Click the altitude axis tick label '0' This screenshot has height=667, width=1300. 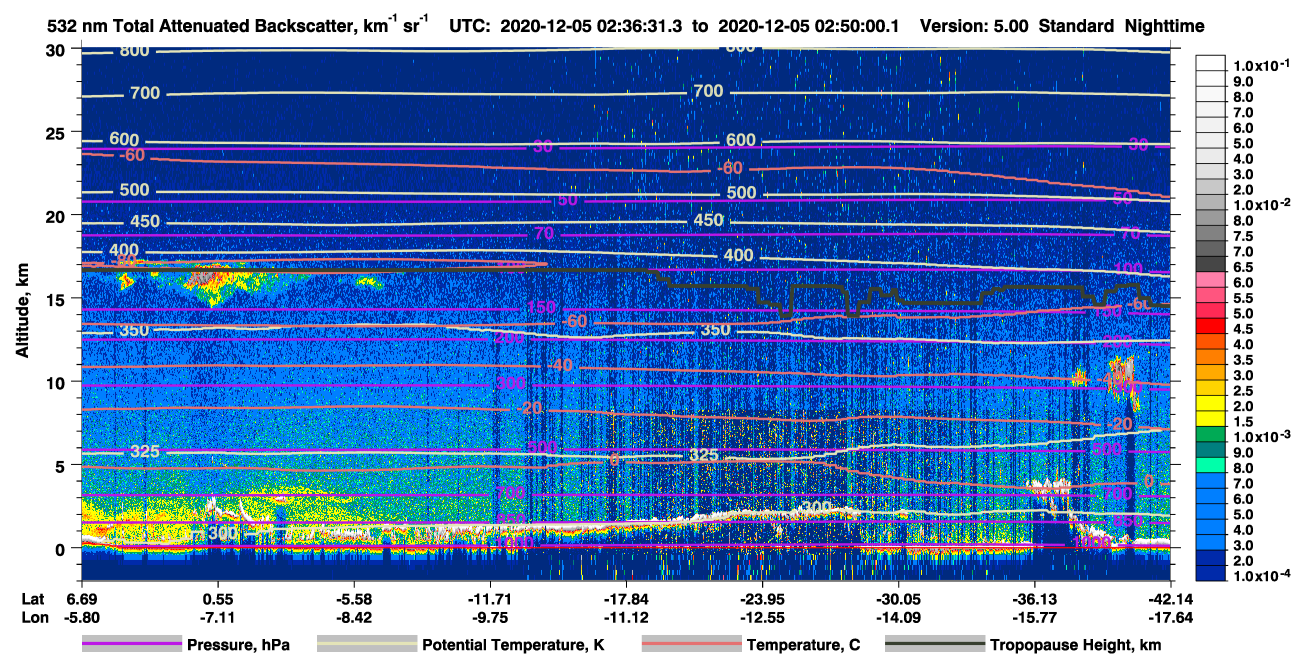point(62,548)
